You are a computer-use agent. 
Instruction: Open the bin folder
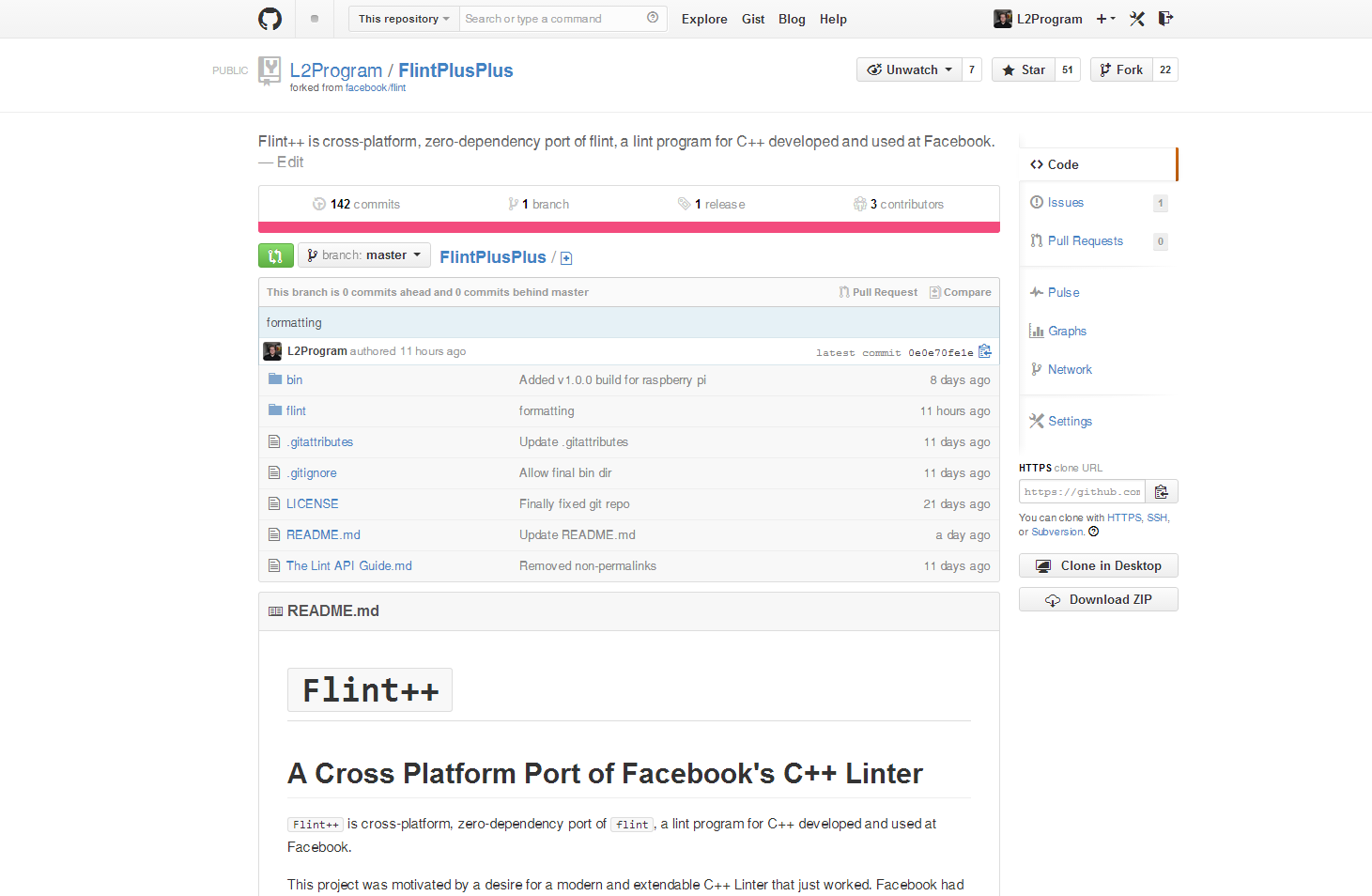[x=294, y=379]
